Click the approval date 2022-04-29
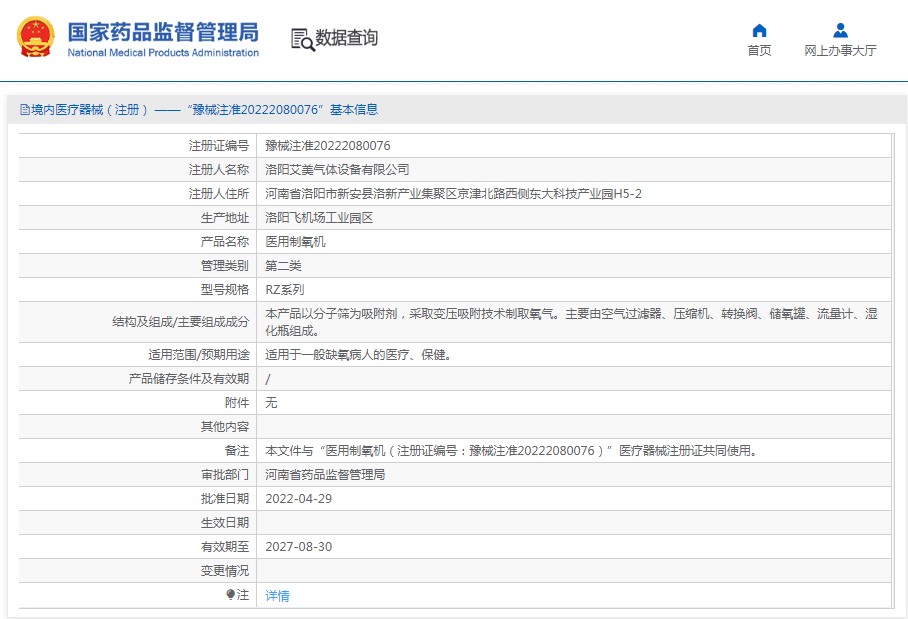Image resolution: width=908 pixels, height=619 pixels. [x=298, y=499]
